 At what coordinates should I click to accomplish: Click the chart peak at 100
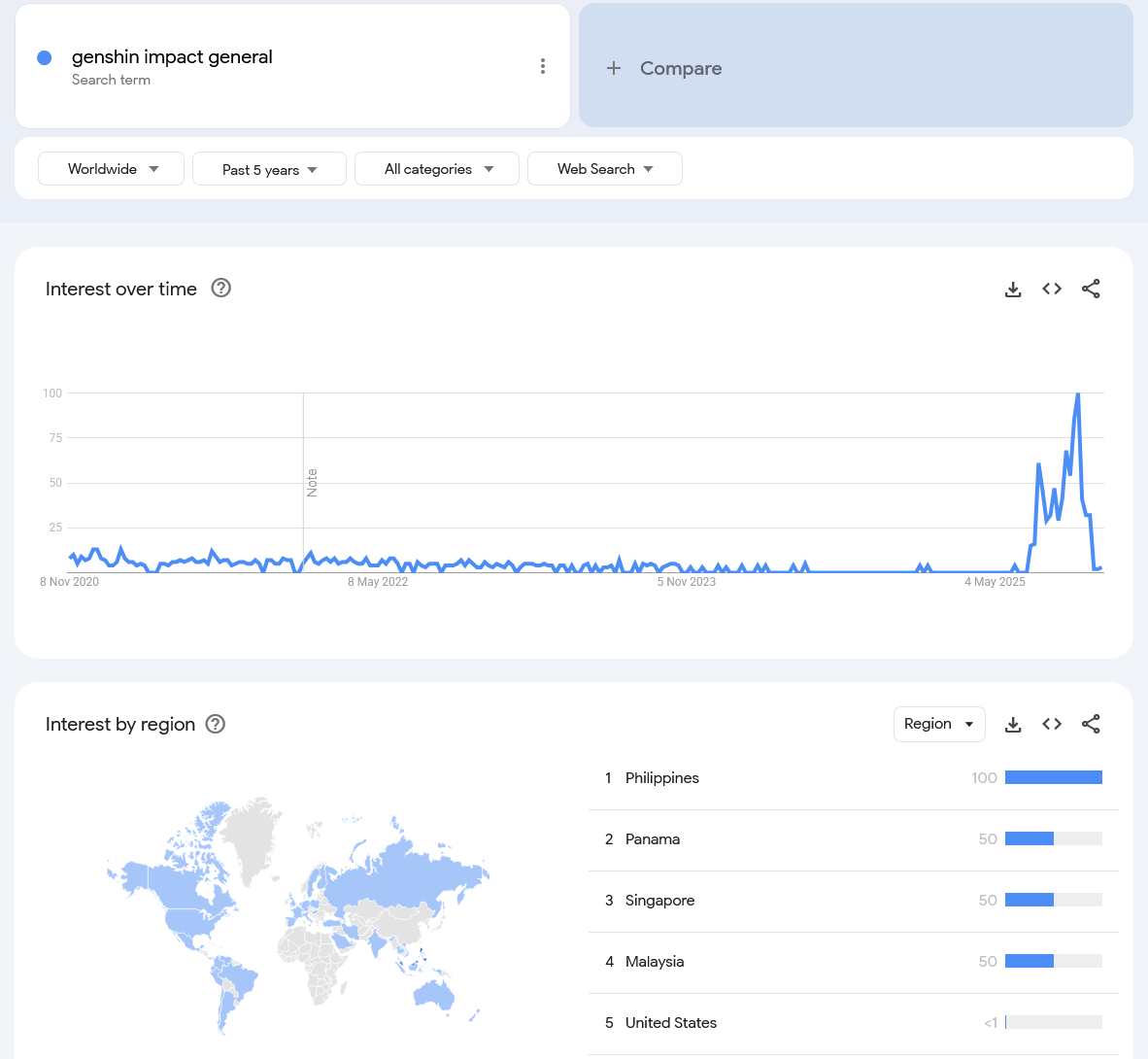(x=1078, y=394)
